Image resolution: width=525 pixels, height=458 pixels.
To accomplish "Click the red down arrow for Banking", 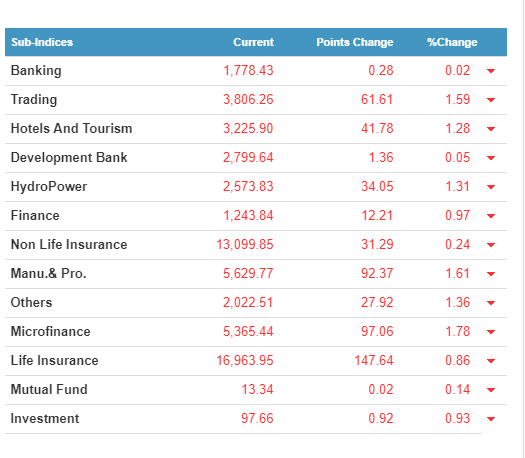I will tap(491, 71).
